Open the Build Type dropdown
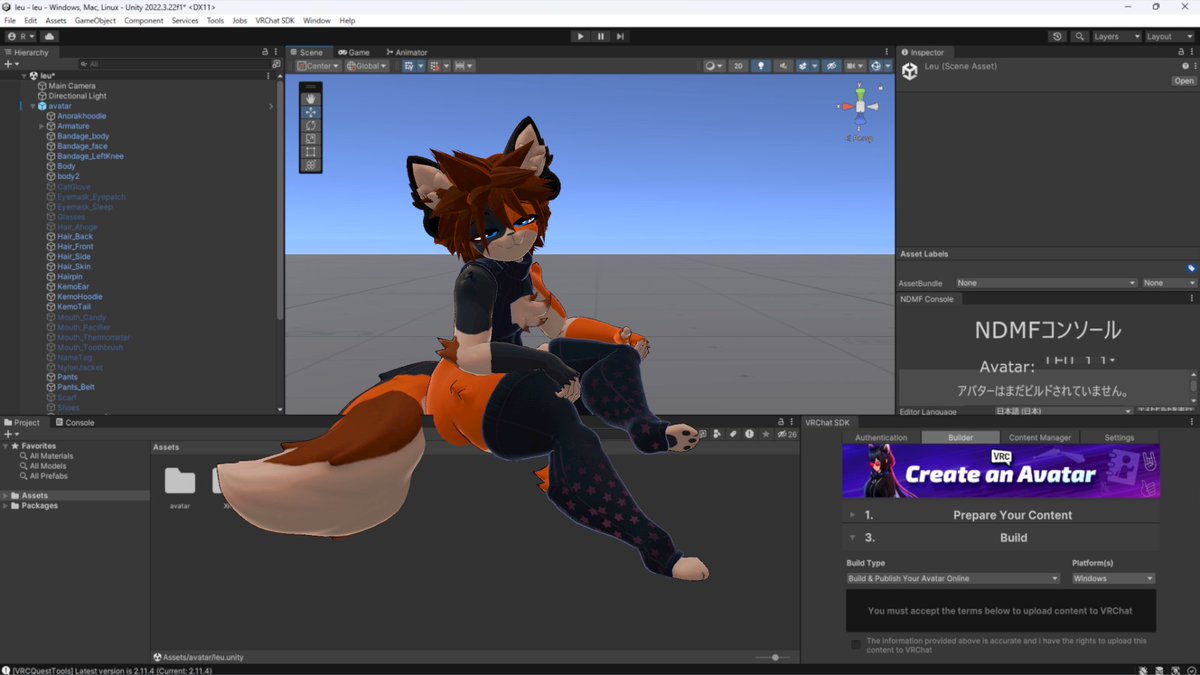This screenshot has width=1200, height=675. (953, 578)
